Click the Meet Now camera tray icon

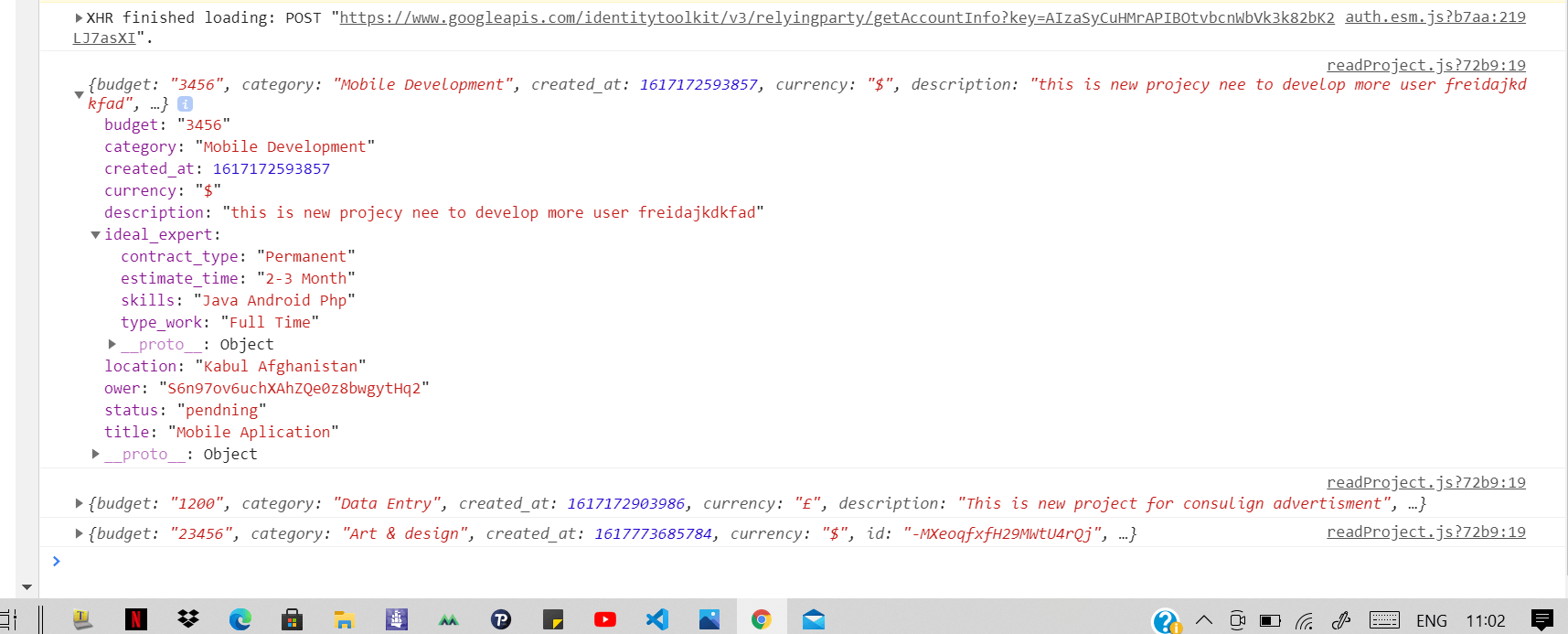(x=1237, y=620)
